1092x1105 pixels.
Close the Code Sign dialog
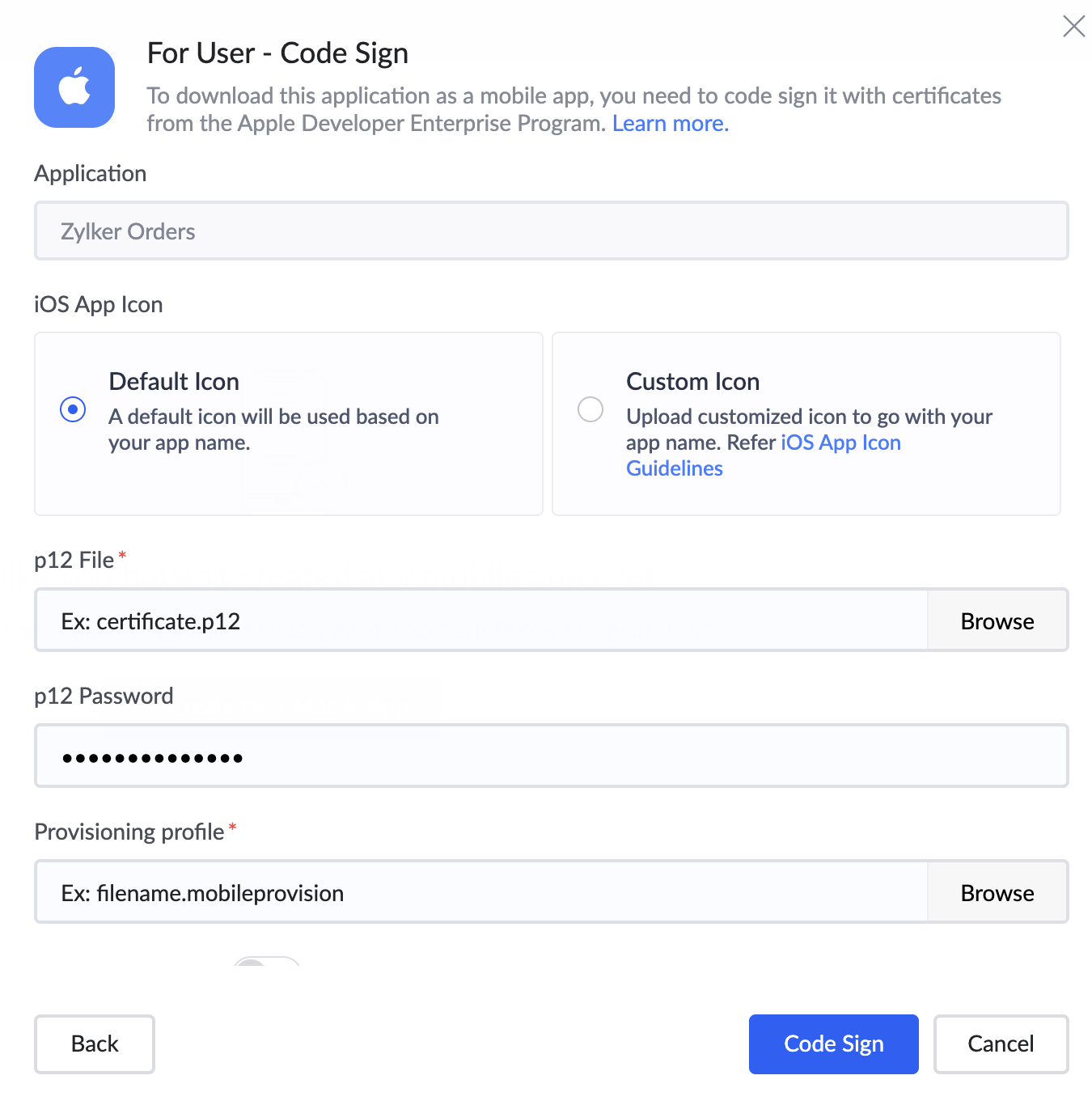point(1073,26)
